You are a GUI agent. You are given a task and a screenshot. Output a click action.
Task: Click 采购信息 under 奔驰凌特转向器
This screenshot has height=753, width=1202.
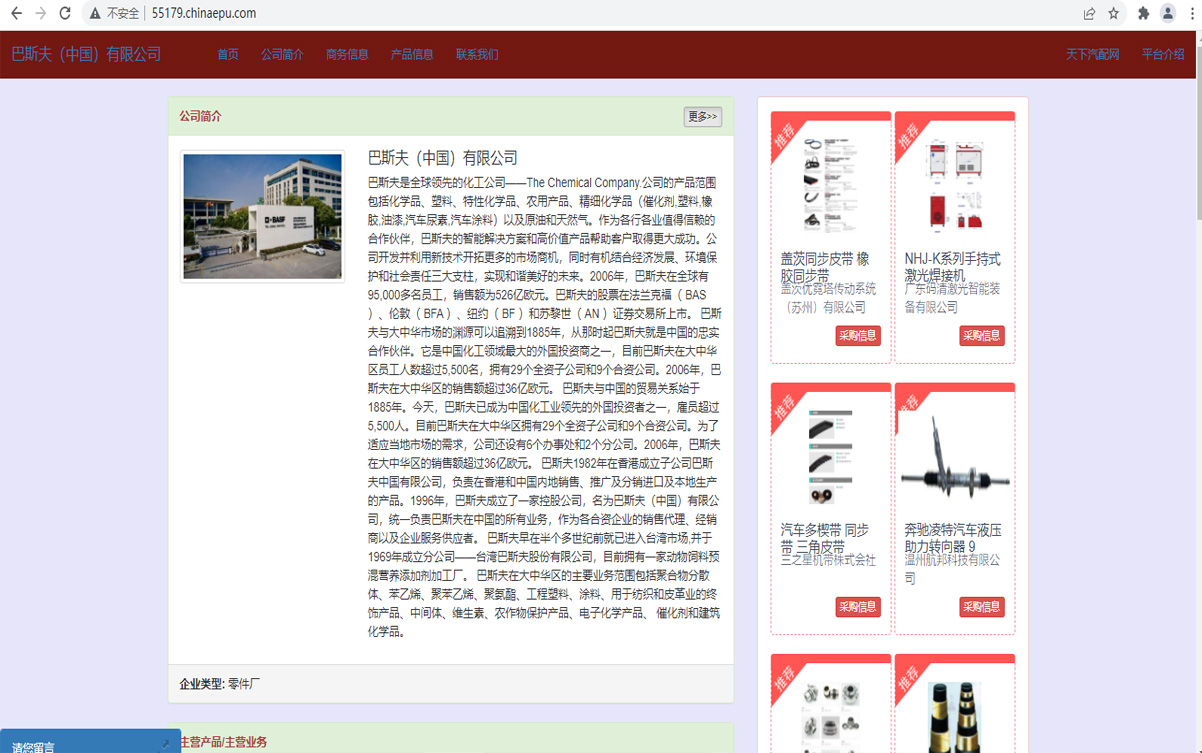pyautogui.click(x=982, y=607)
